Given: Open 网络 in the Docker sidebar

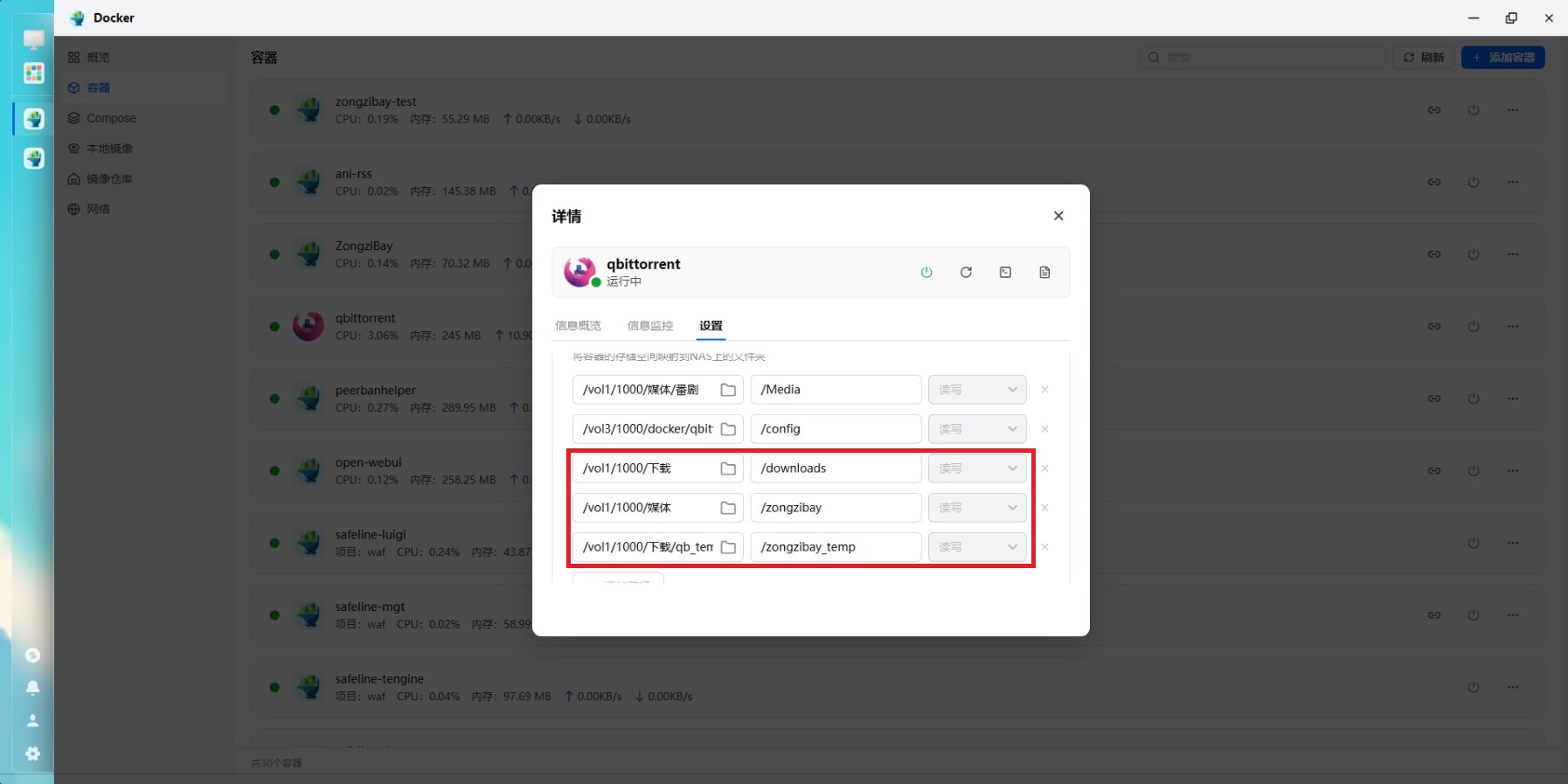Looking at the screenshot, I should click(144, 210).
